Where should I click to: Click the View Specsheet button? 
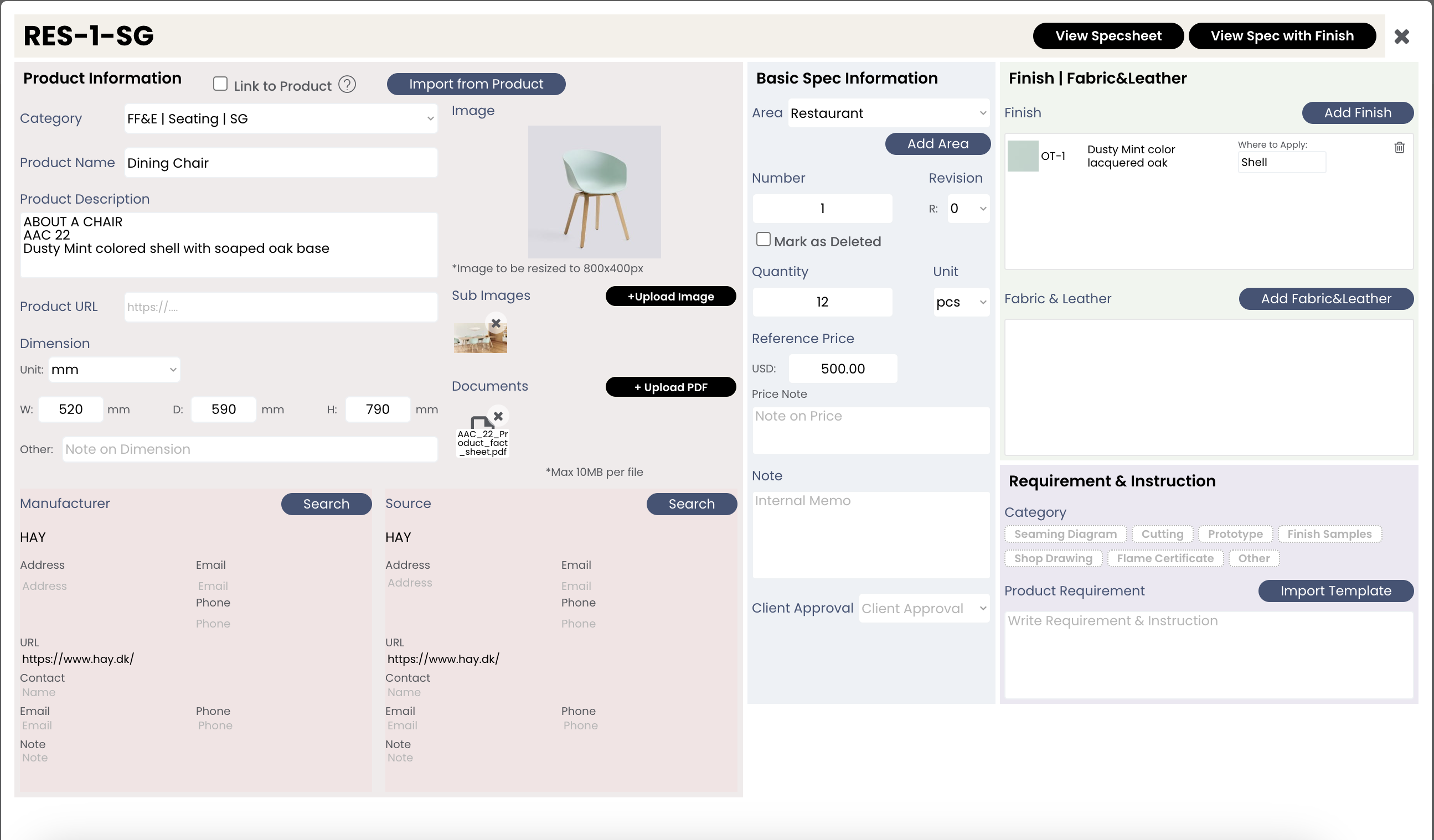(x=1107, y=37)
